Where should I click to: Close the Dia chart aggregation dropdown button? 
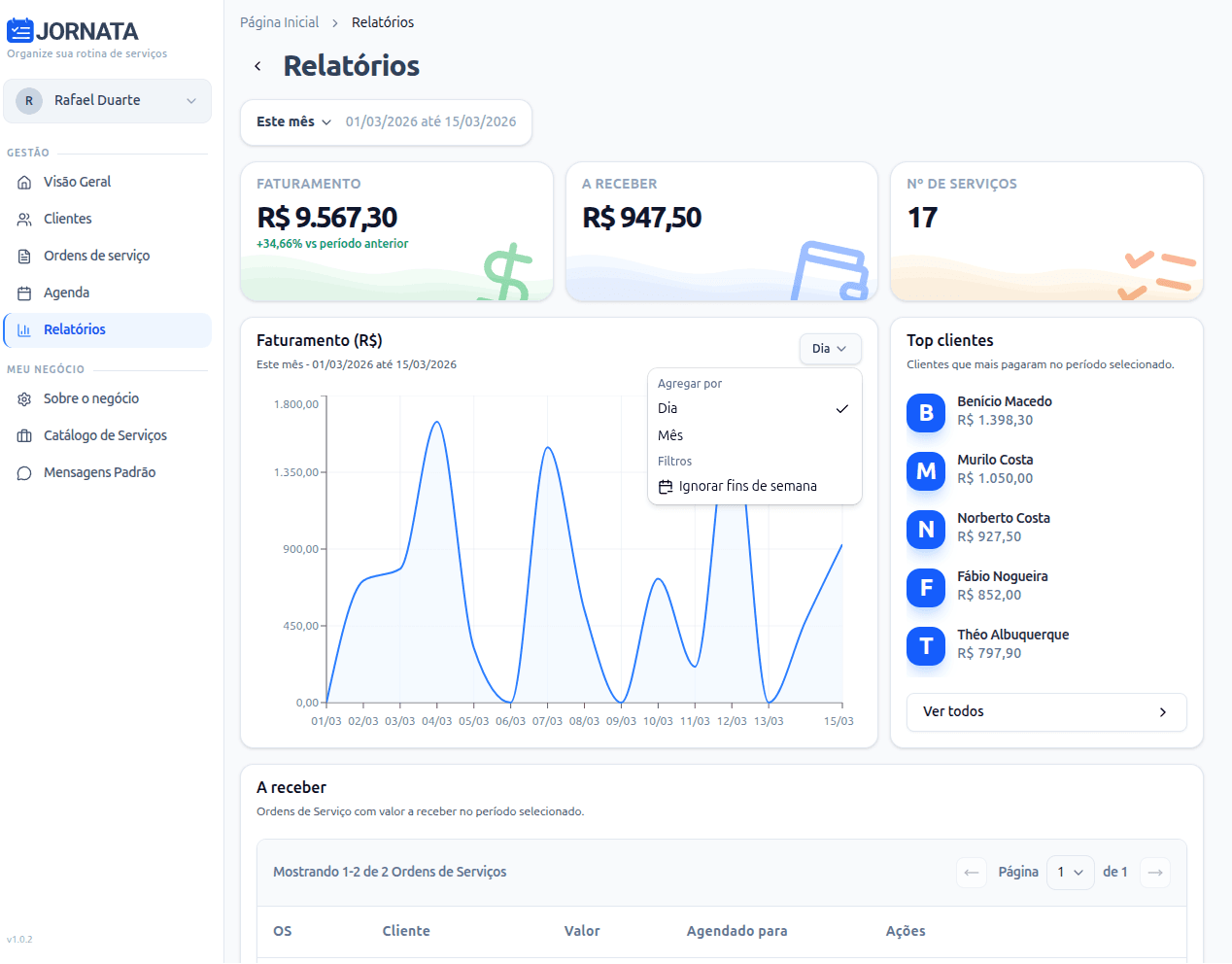[x=830, y=349]
